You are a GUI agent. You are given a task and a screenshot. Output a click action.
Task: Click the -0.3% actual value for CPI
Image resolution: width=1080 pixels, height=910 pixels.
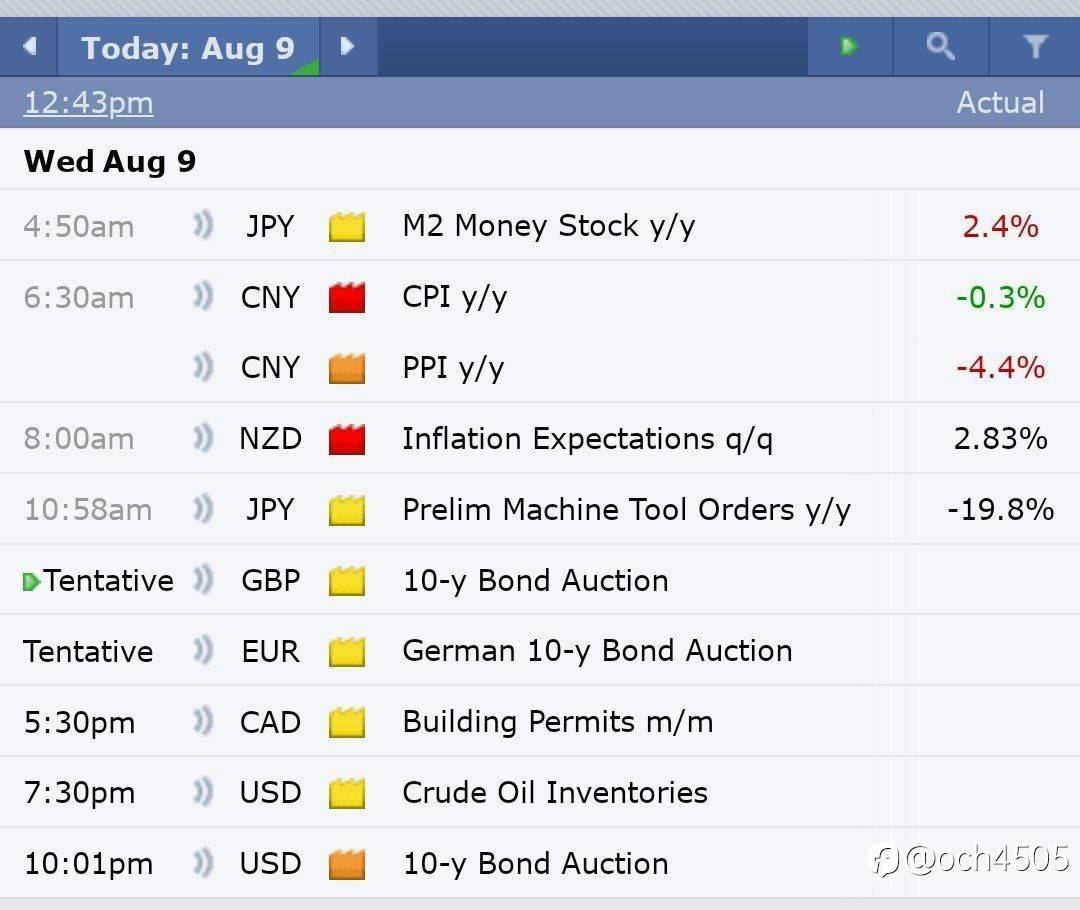click(x=1000, y=297)
